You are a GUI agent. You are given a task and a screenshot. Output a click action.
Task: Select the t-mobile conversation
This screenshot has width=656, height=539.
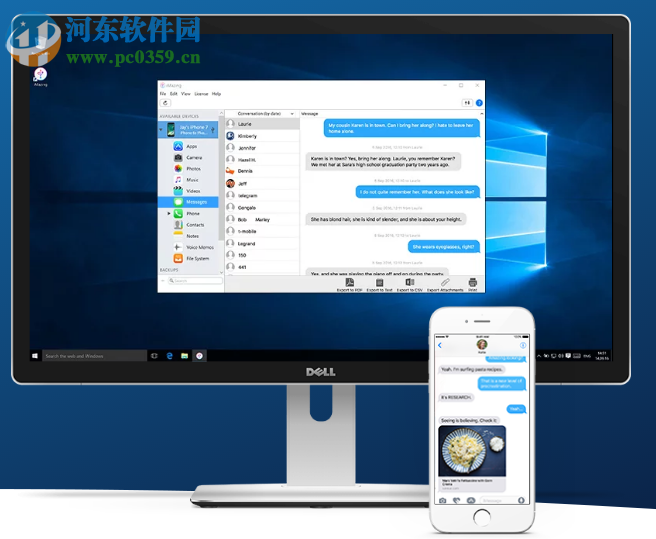coord(262,231)
